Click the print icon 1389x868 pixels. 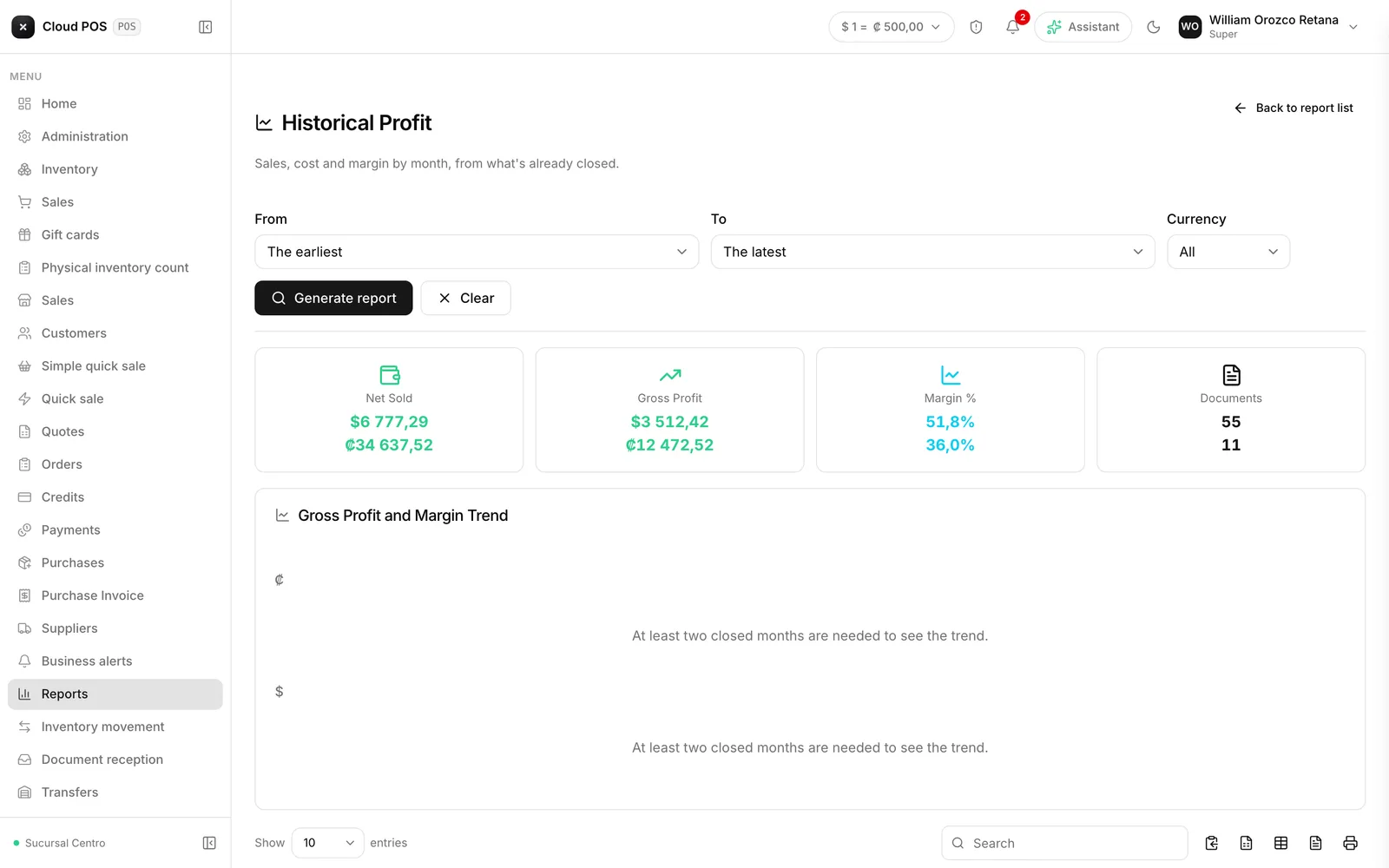1350,843
